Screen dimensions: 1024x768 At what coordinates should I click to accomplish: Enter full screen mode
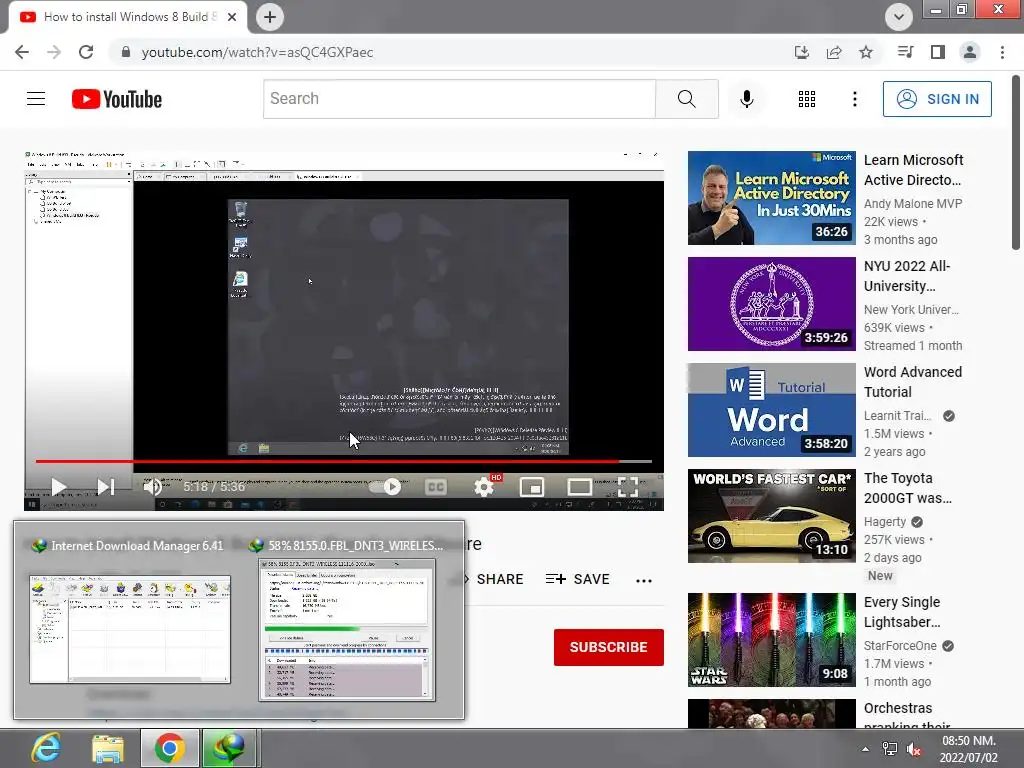pos(628,487)
